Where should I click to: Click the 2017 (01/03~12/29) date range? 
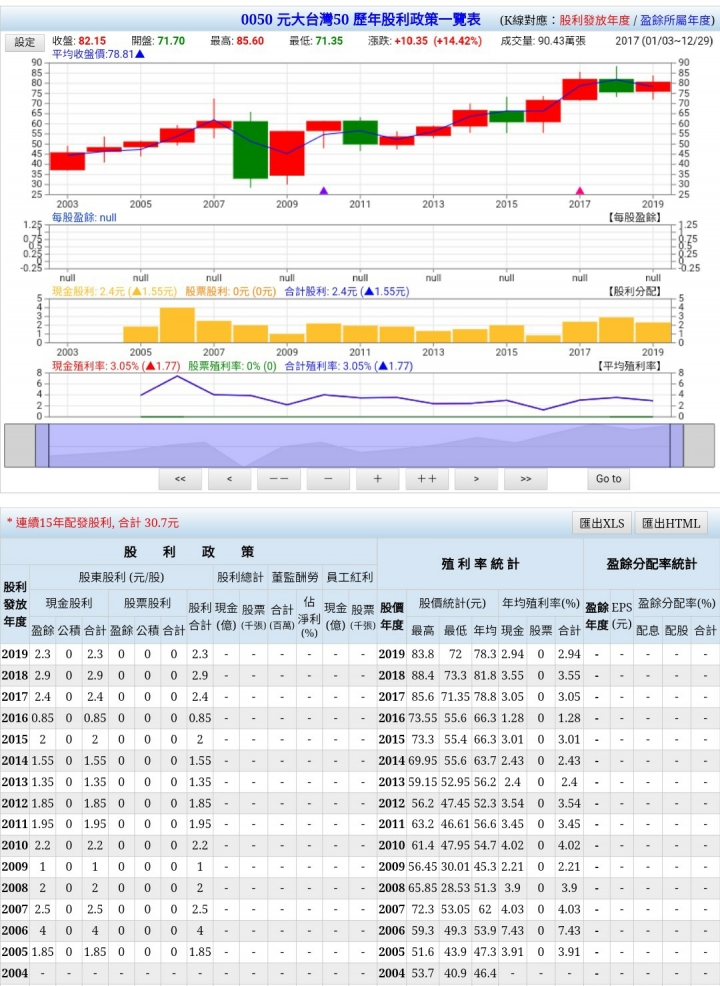(x=664, y=41)
